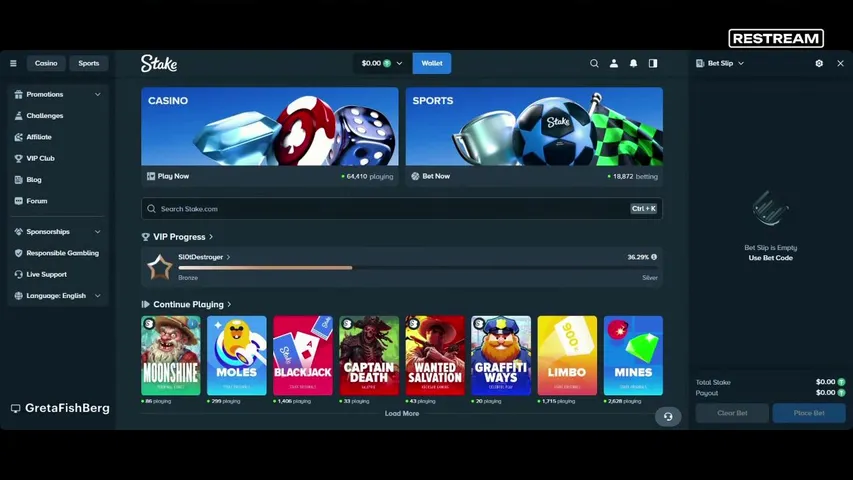Open the Casino banner image
Viewport: 853px width, 480px height.
tap(270, 126)
